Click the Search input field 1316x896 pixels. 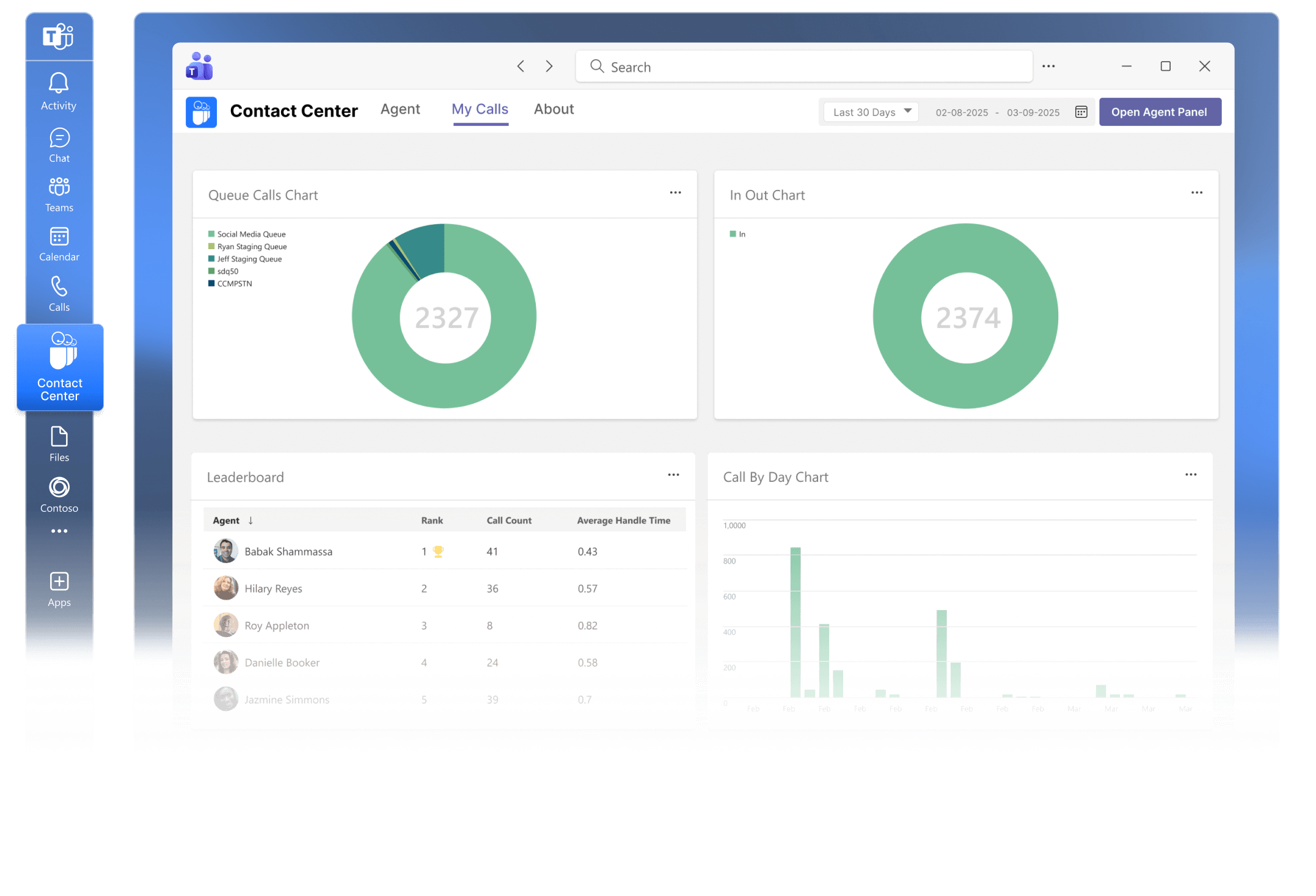pyautogui.click(x=803, y=67)
